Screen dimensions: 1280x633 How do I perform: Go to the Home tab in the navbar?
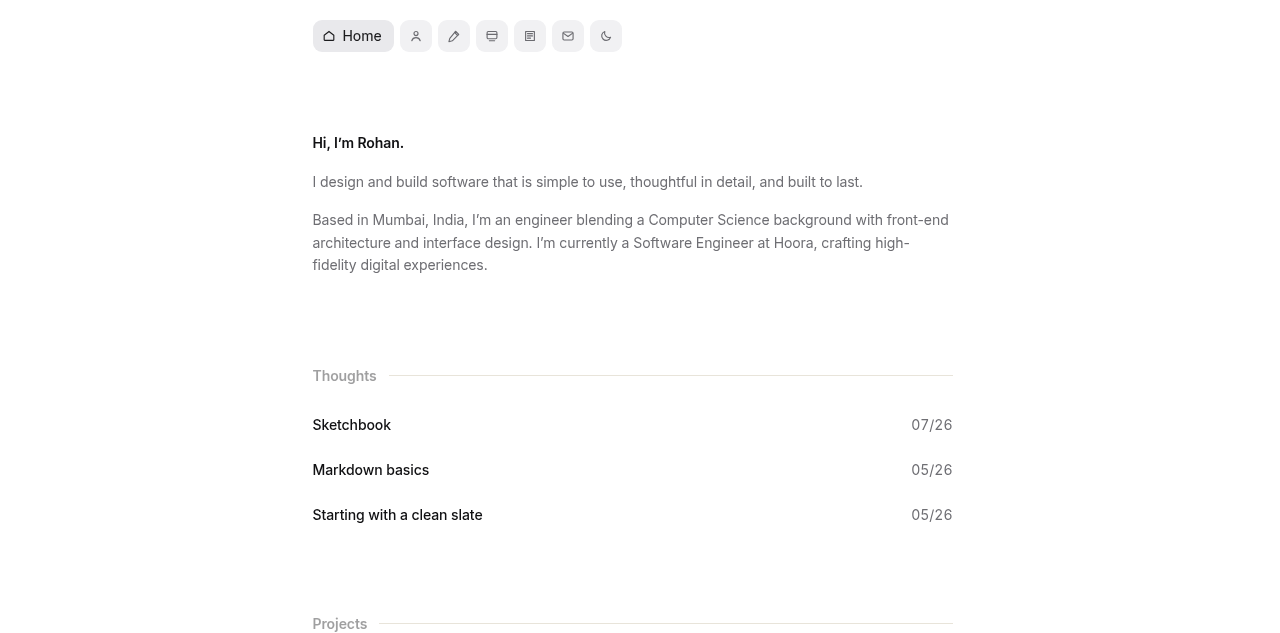pos(353,36)
